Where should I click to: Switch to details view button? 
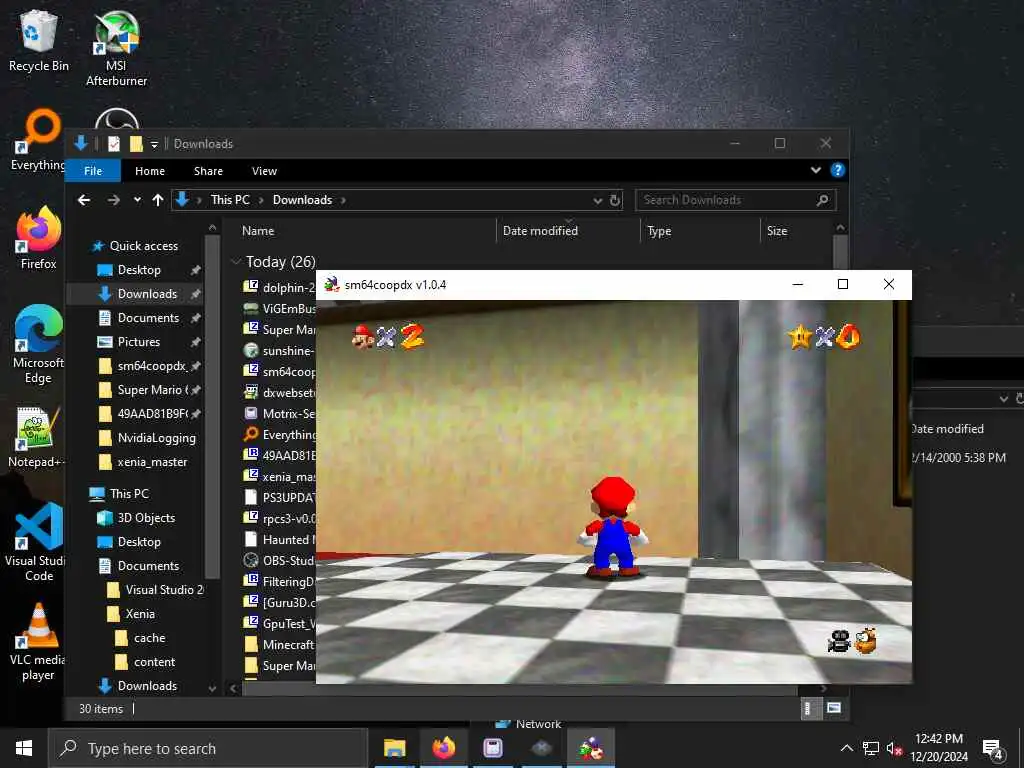click(x=808, y=708)
